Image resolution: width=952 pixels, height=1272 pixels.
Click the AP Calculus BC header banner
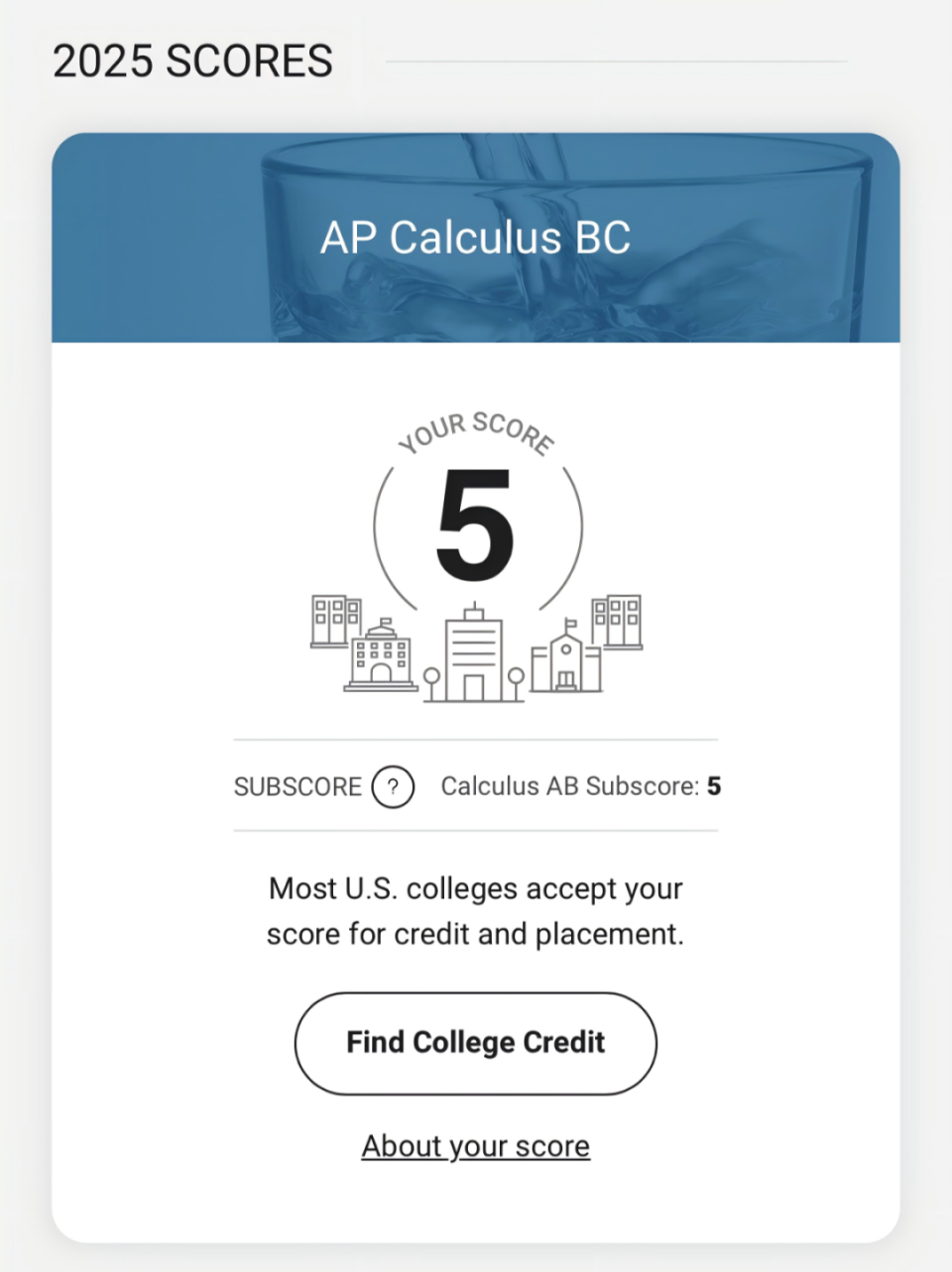click(x=476, y=238)
